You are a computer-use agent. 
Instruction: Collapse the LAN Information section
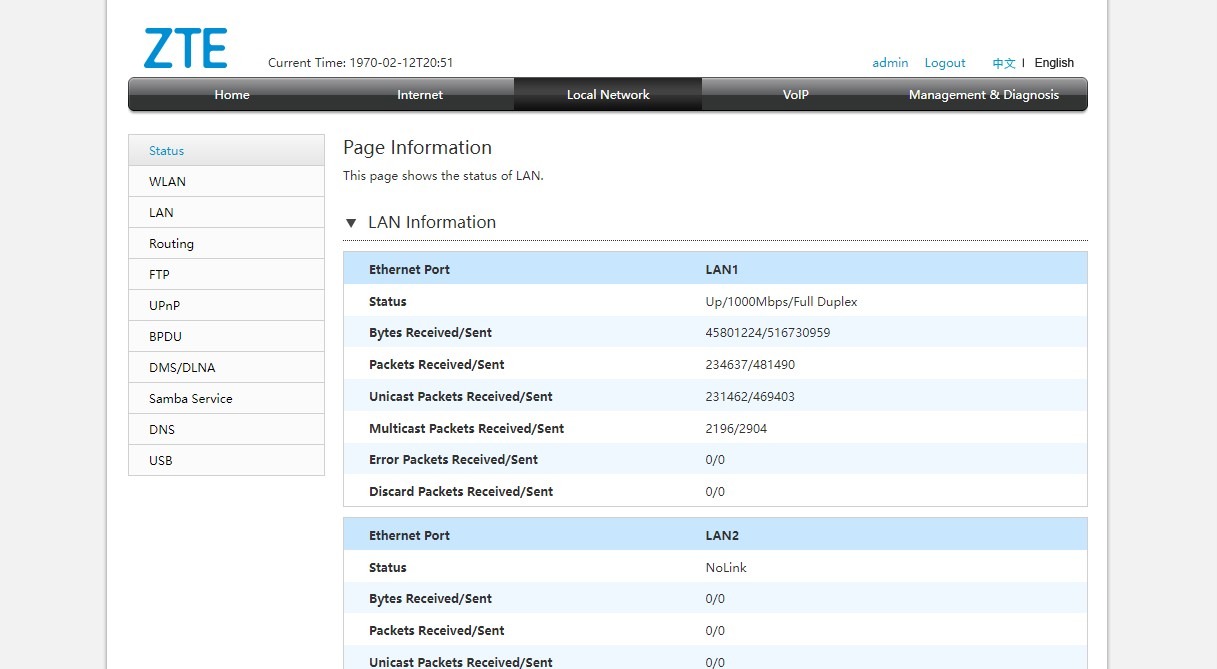[x=351, y=223]
